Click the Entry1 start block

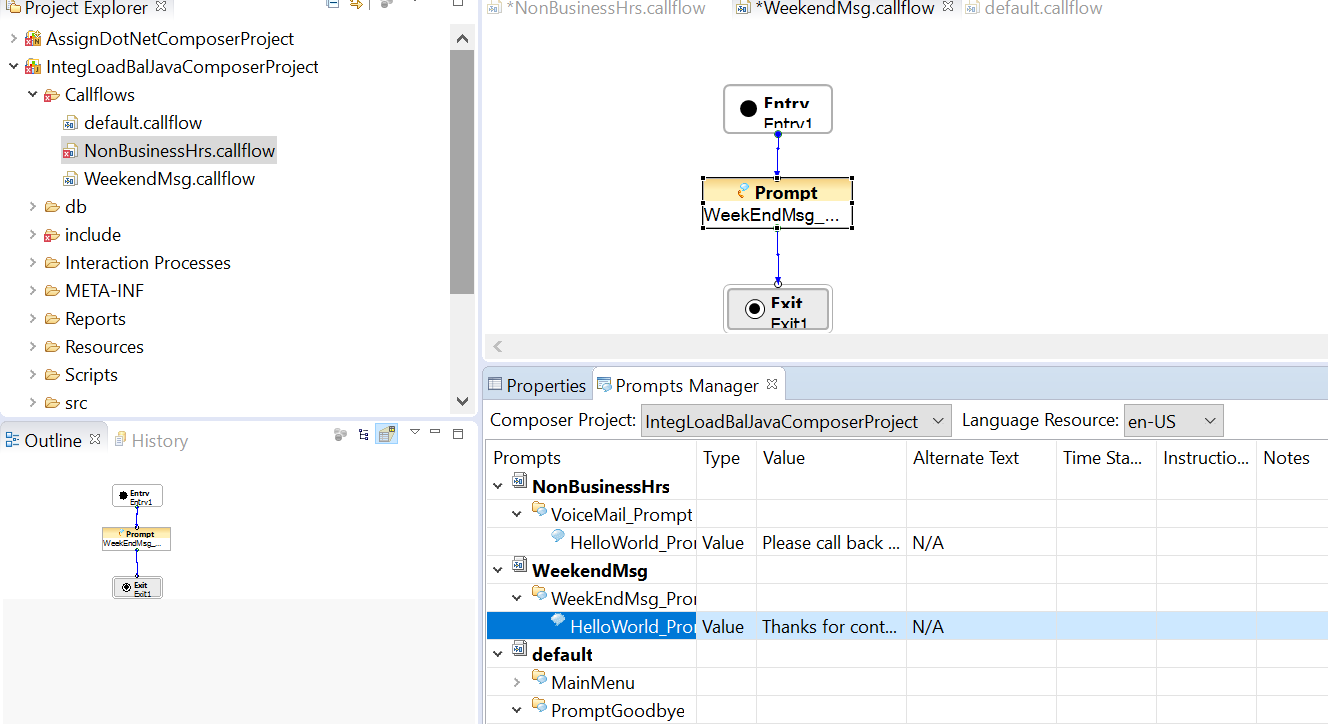777,109
